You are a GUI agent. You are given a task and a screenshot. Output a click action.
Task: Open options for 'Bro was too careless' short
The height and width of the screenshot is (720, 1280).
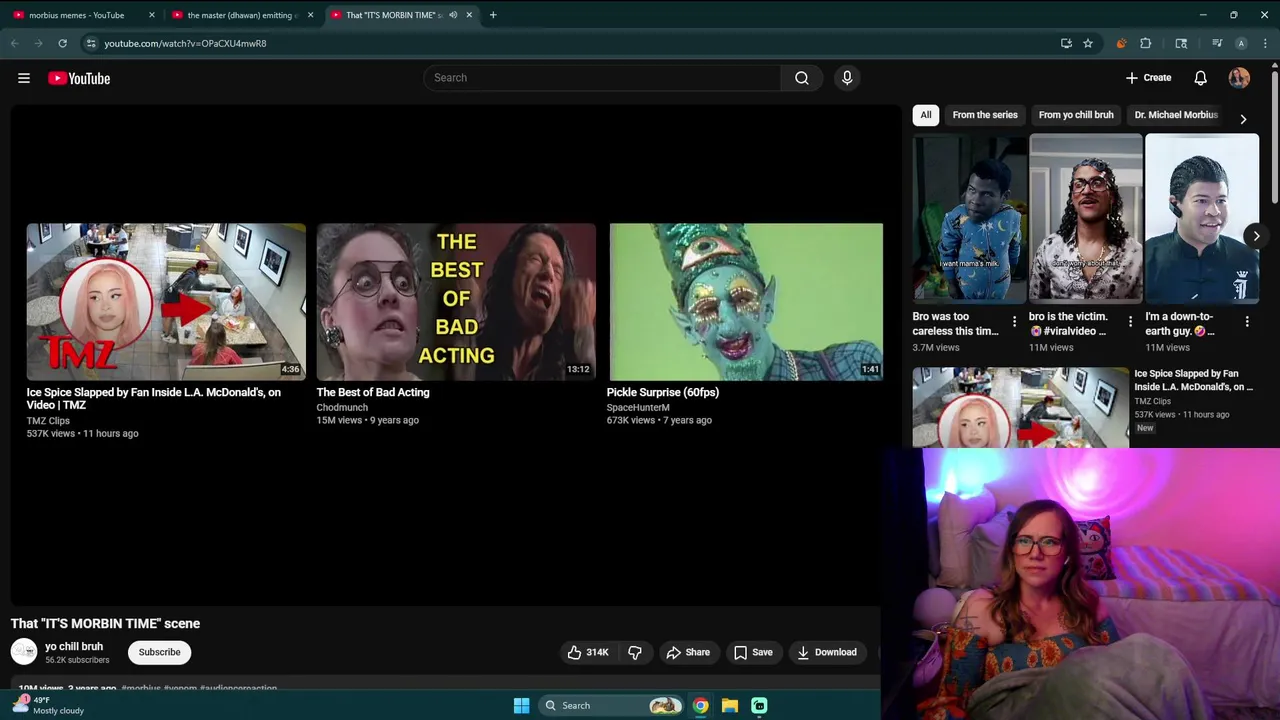[1014, 322]
